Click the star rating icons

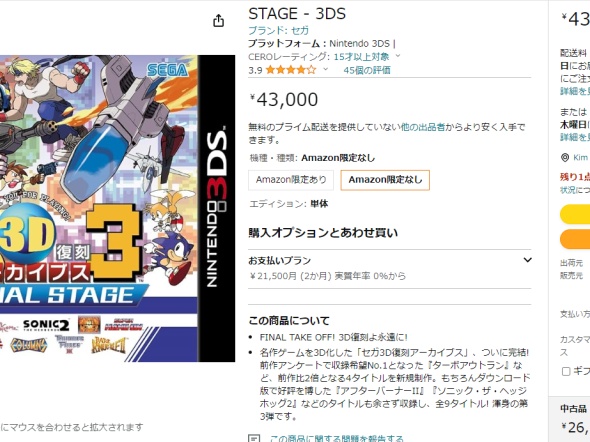tap(291, 70)
